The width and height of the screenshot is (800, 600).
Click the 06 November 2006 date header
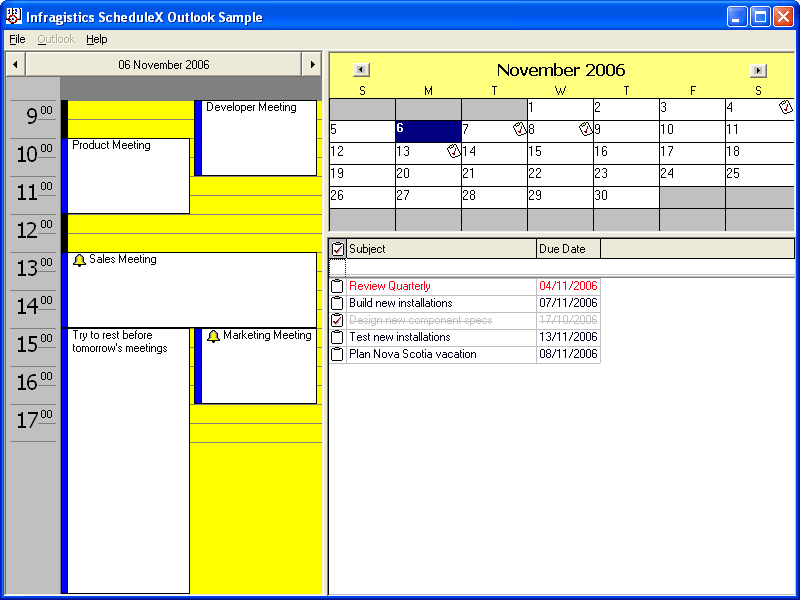164,65
